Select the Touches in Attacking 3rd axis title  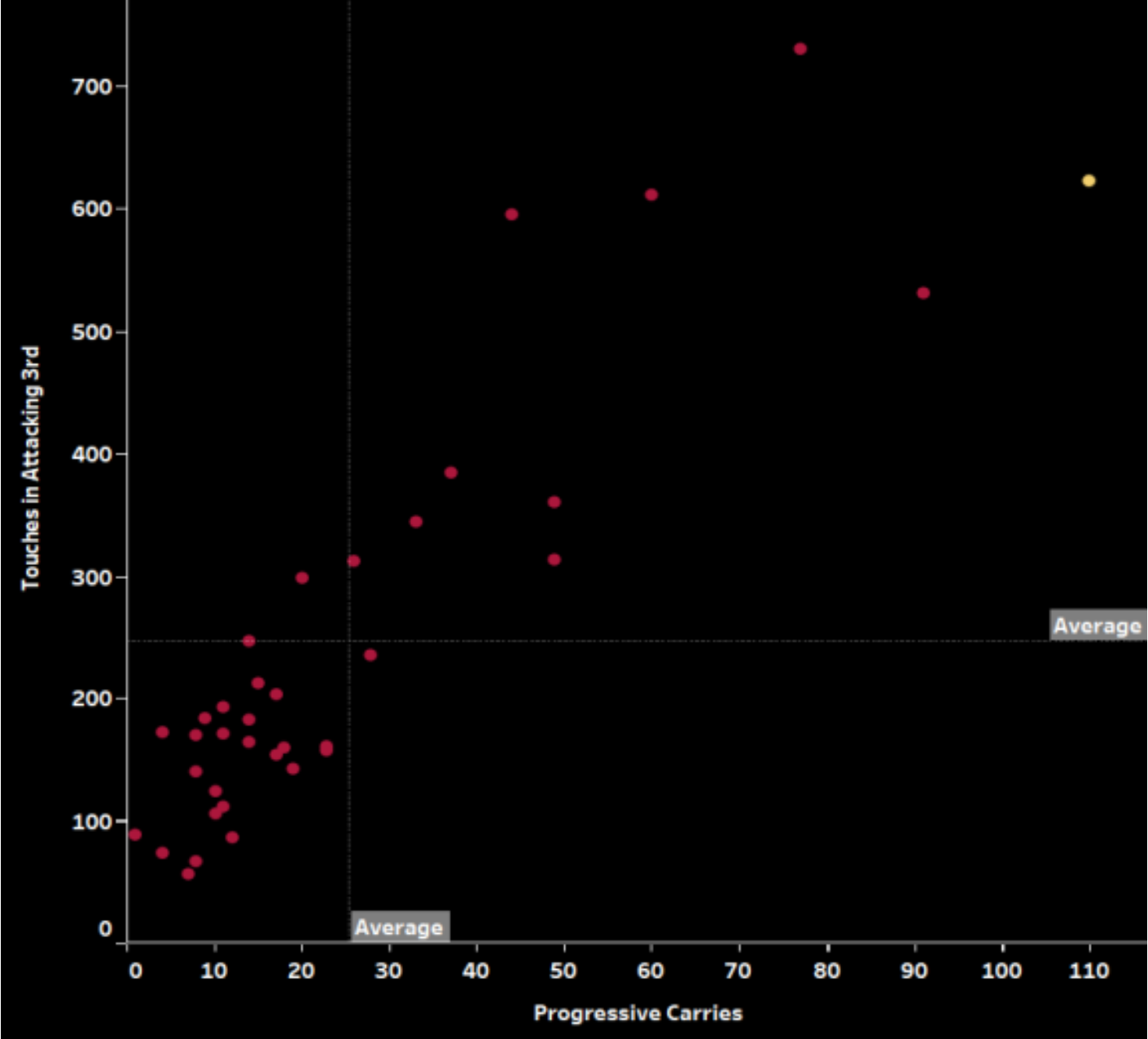coord(31,468)
